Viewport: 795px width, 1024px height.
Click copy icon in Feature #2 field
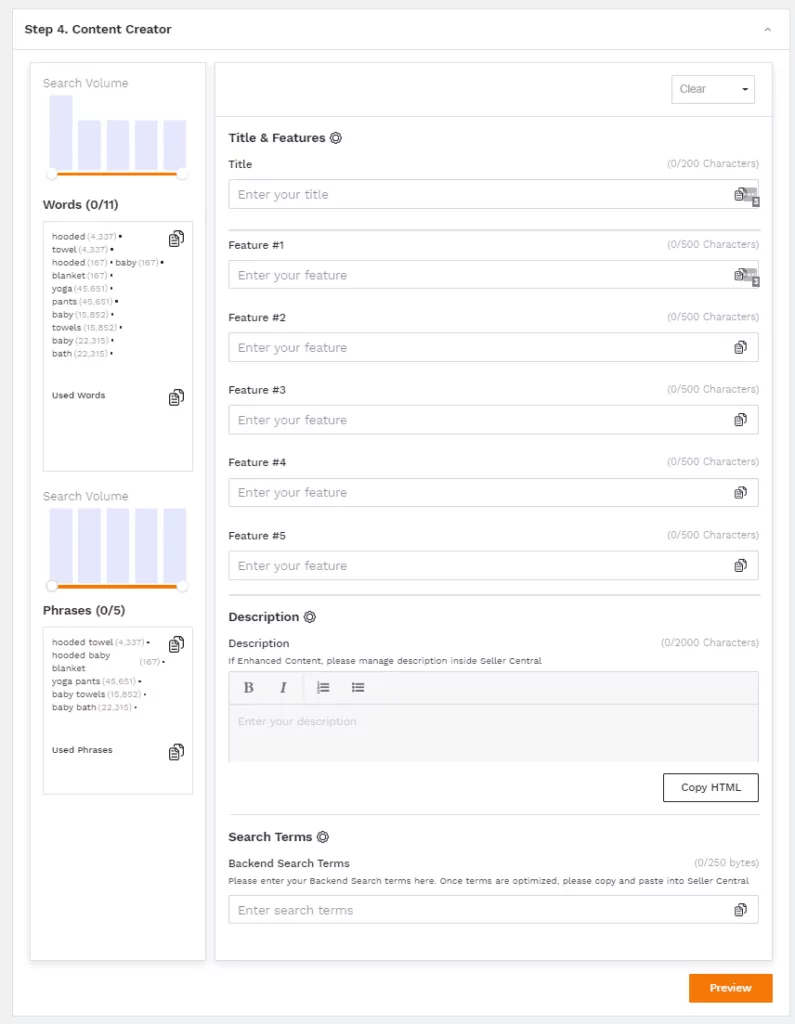point(740,348)
